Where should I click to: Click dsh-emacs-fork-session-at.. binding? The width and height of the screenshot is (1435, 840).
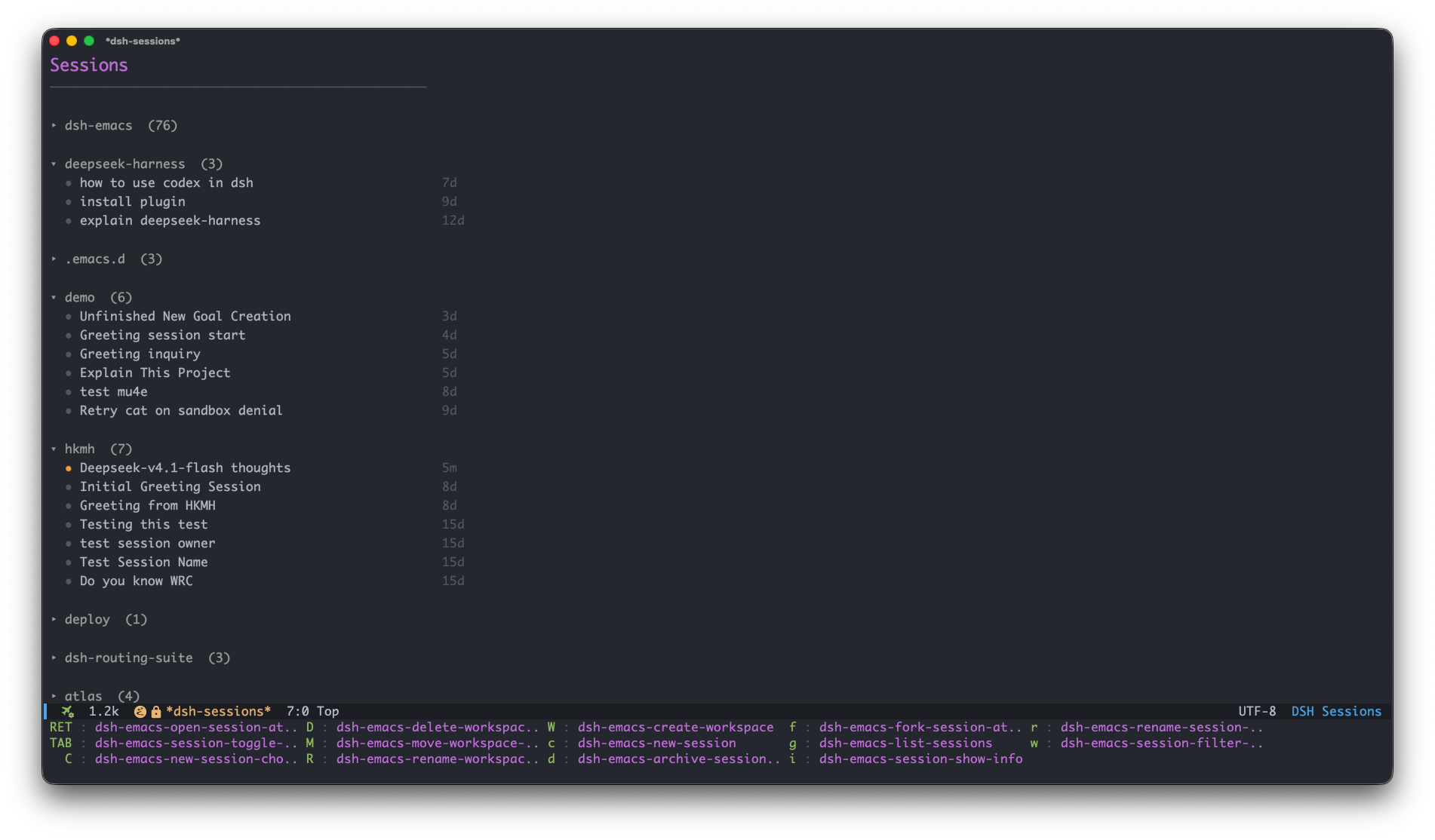point(920,727)
